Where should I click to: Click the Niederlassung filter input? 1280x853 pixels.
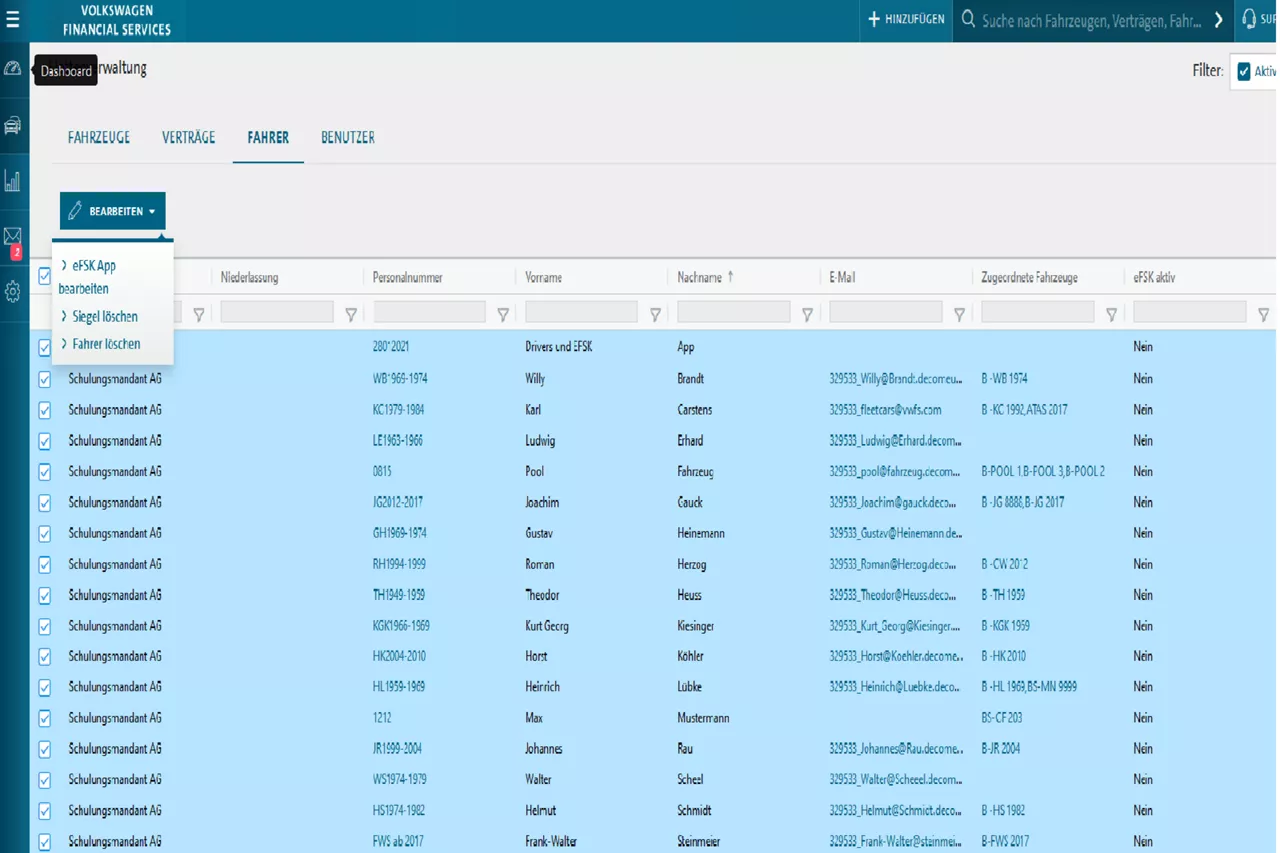pyautogui.click(x=277, y=312)
